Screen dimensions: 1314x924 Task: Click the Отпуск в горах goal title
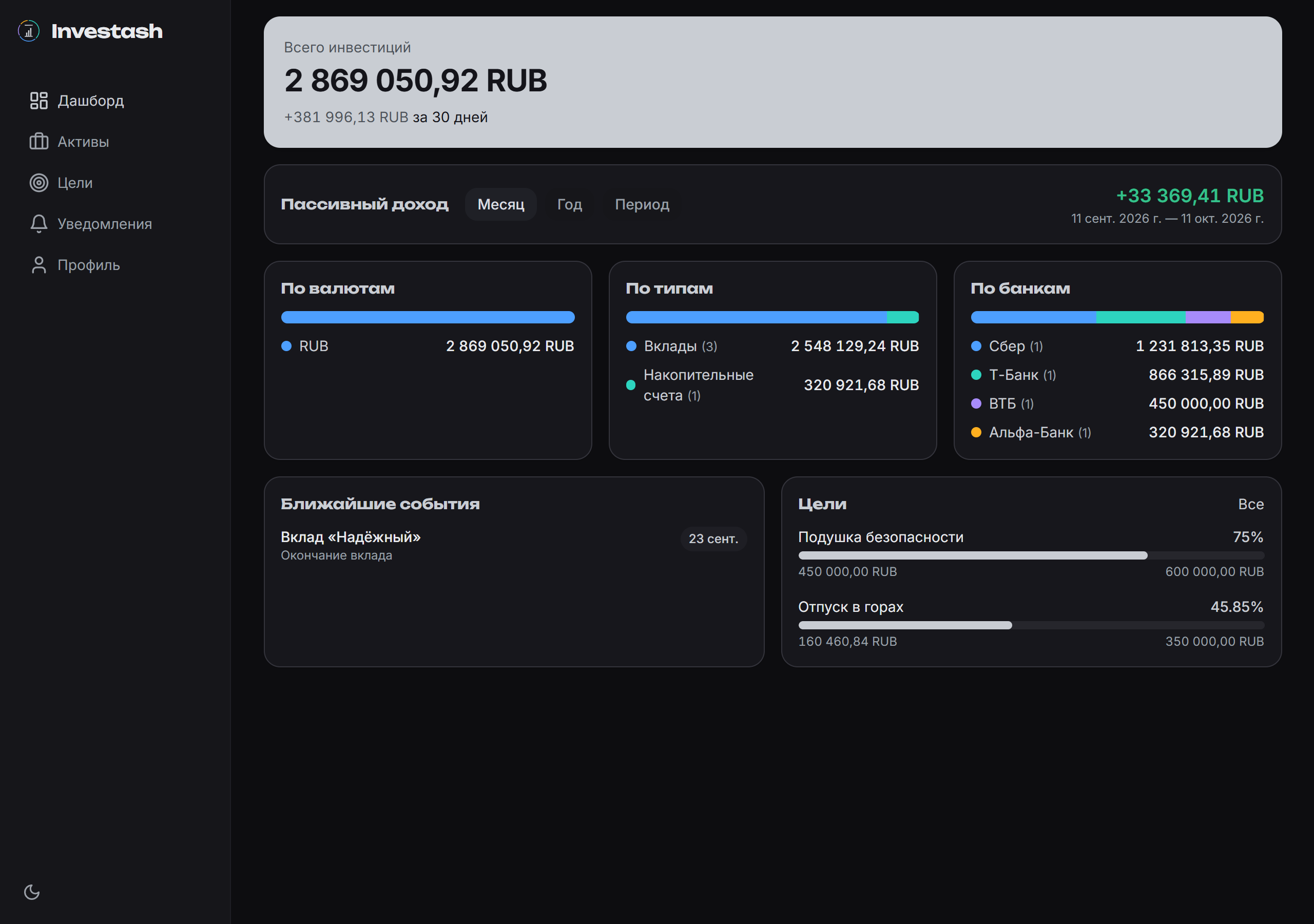tap(851, 607)
